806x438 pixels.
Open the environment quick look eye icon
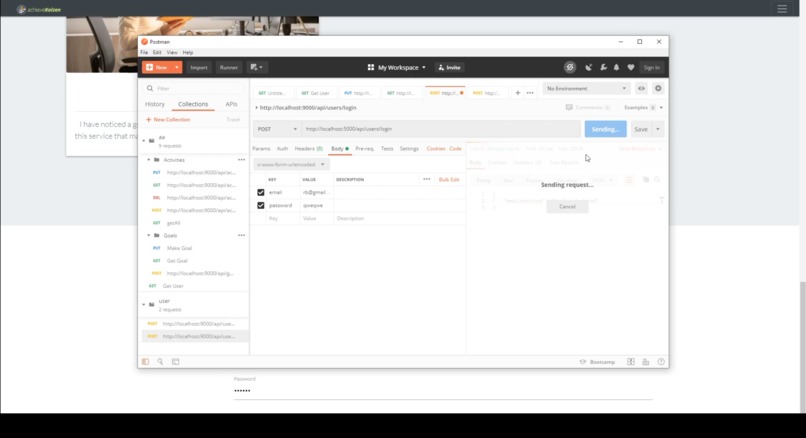642,88
